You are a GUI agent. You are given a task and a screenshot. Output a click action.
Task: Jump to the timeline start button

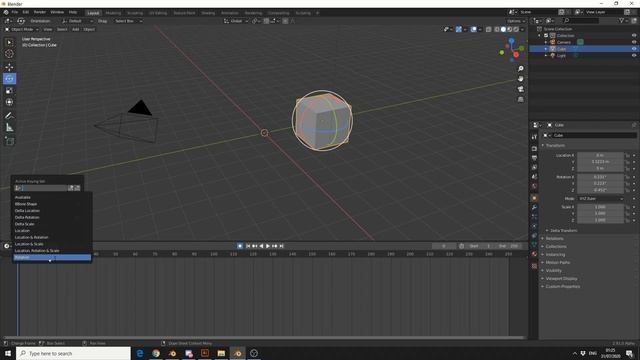click(248, 246)
